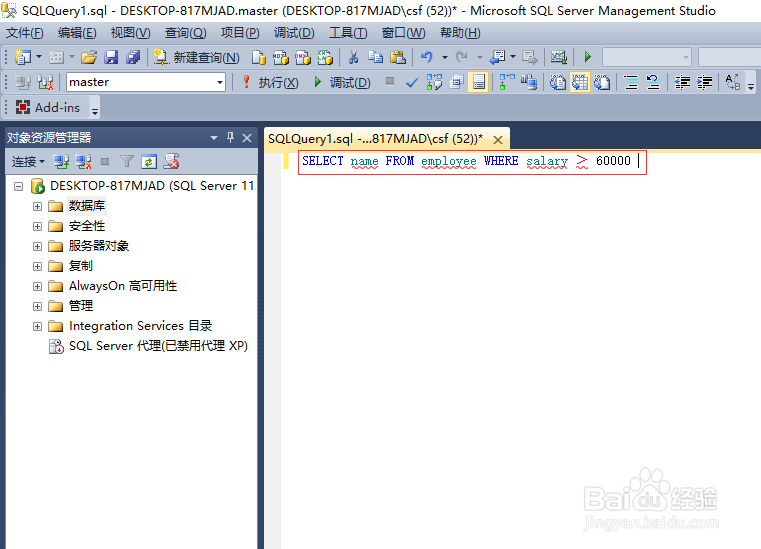Viewport: 761px width, 549px height.
Task: Click the green Start play icon on standard toolbar
Action: point(588,57)
